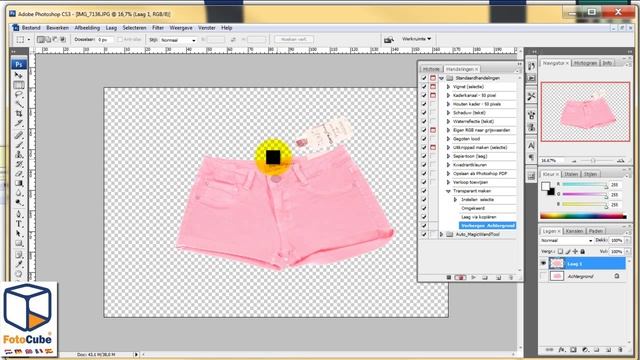Add a layer mask in Lagen panel

pos(573,350)
